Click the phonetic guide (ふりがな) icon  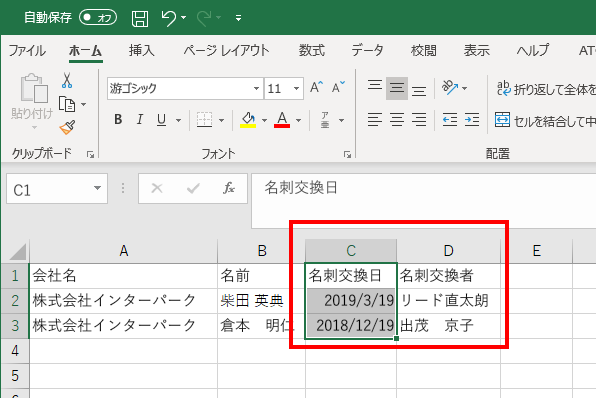pos(325,120)
